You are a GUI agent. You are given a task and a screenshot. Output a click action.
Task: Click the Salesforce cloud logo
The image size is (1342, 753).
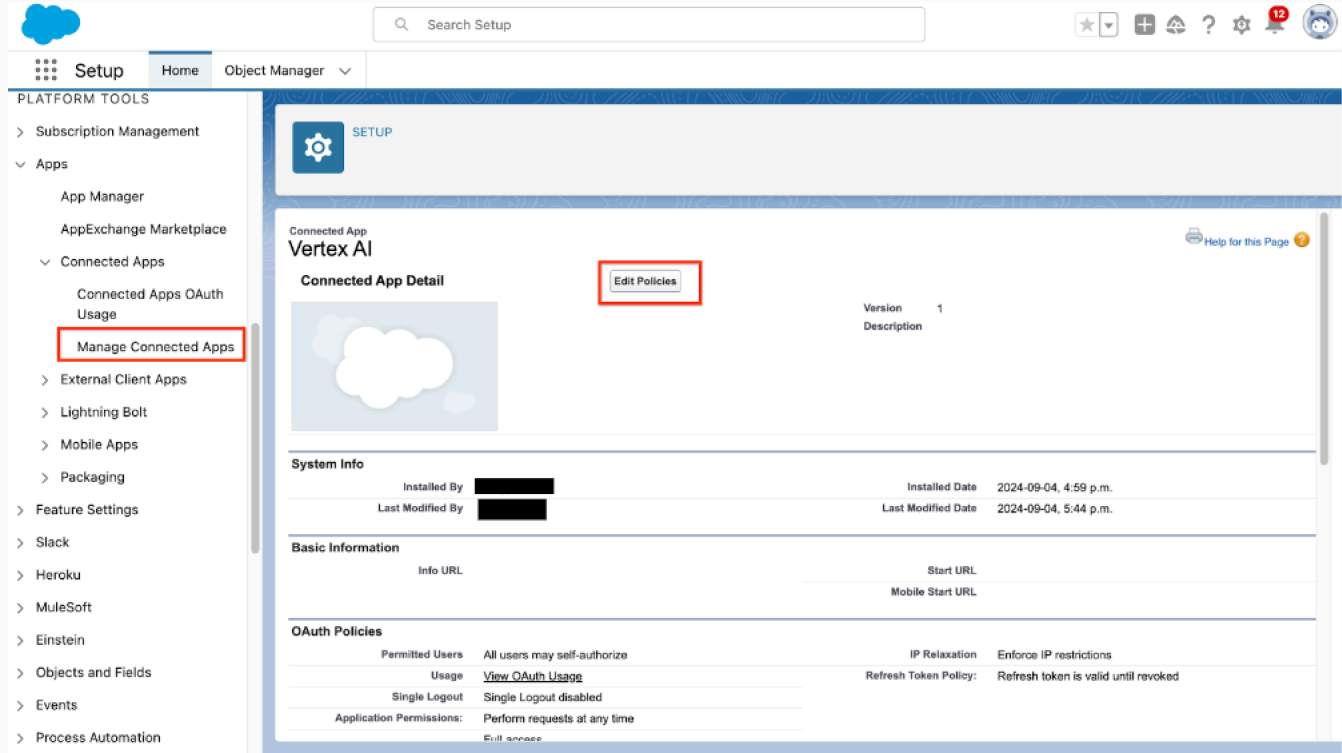[49, 23]
